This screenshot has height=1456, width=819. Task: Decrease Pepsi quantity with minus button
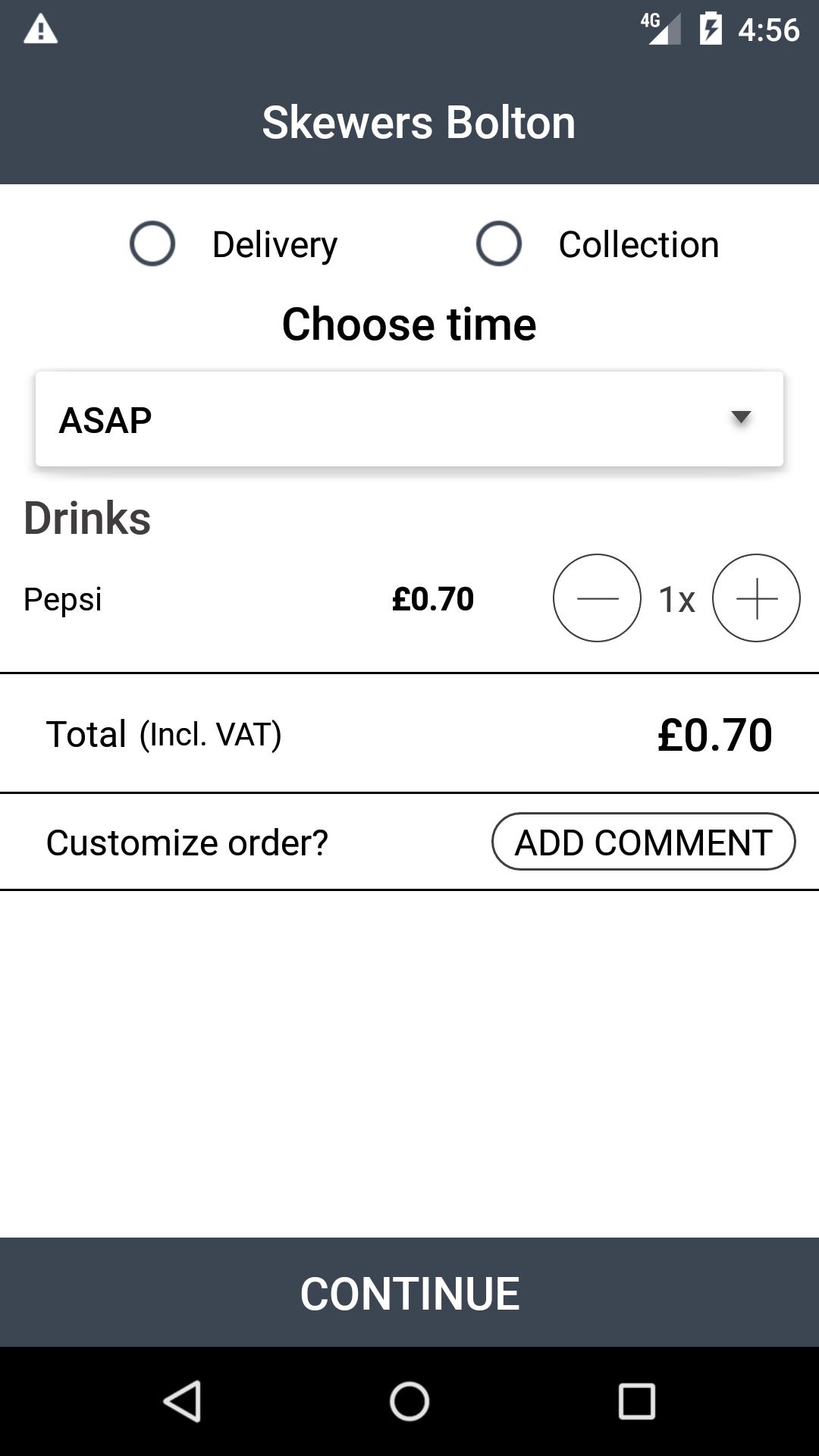[597, 598]
